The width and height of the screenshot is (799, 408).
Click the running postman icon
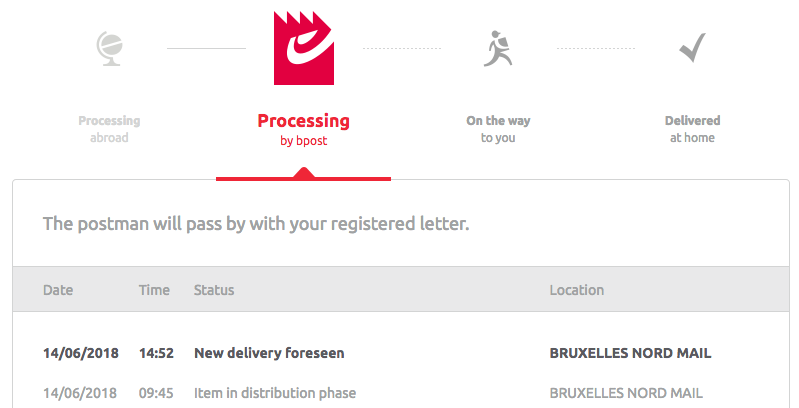point(498,48)
